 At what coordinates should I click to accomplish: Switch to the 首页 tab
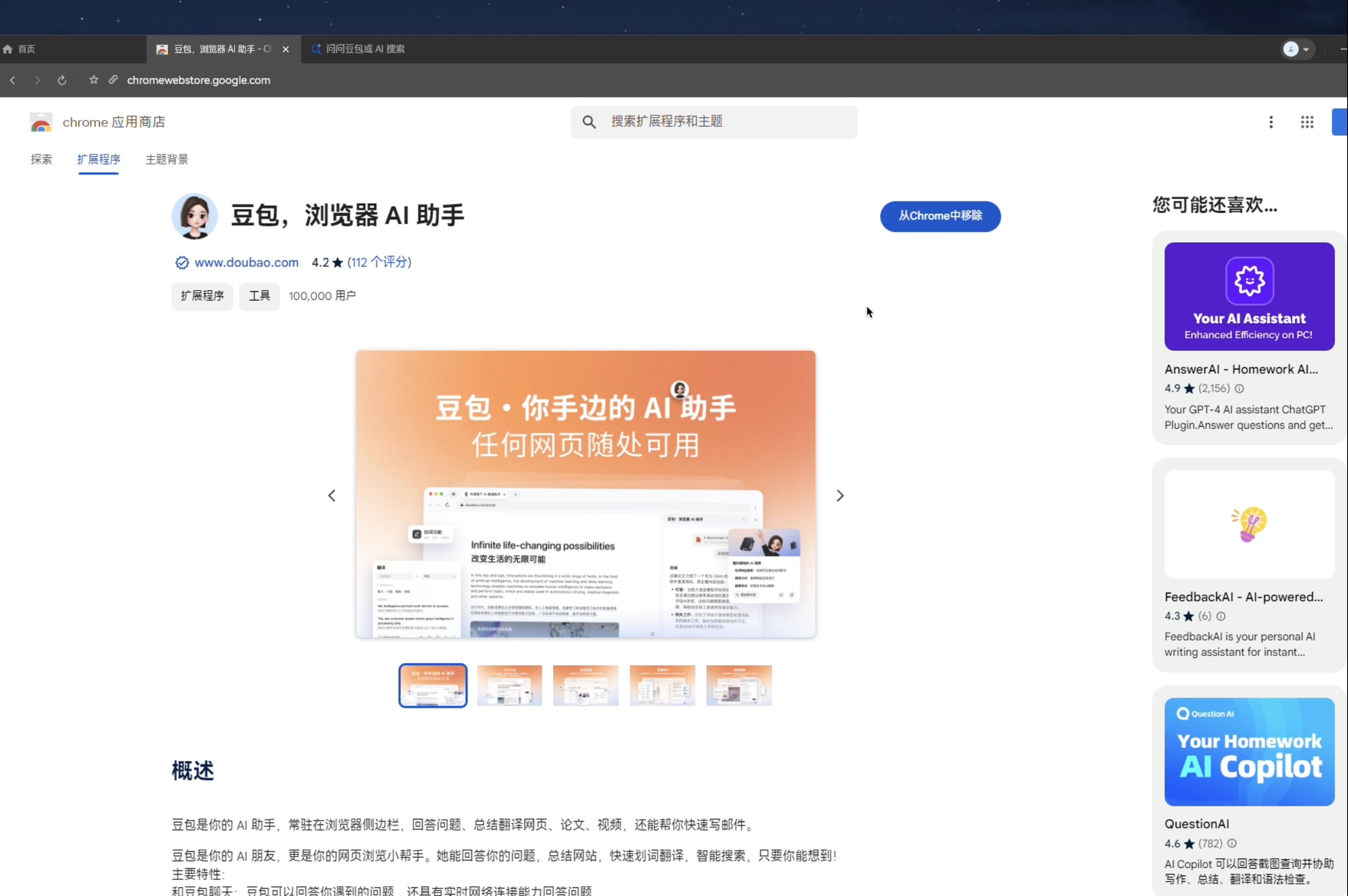[x=73, y=49]
